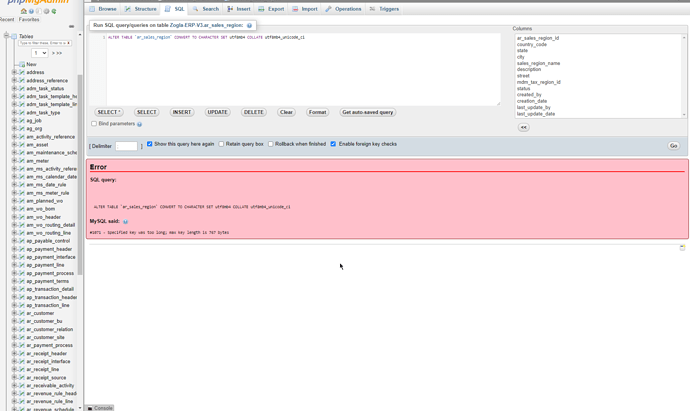Viewport: 690px width, 411px height.
Task: Open the Recent tables tab
Action: [7, 19]
